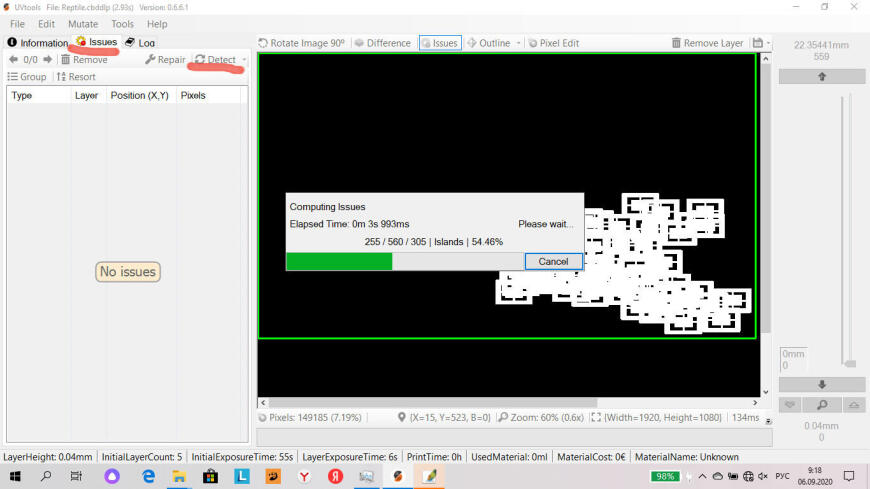
Task: Toggle the Issues highlight button above the layer preview
Action: coord(440,43)
